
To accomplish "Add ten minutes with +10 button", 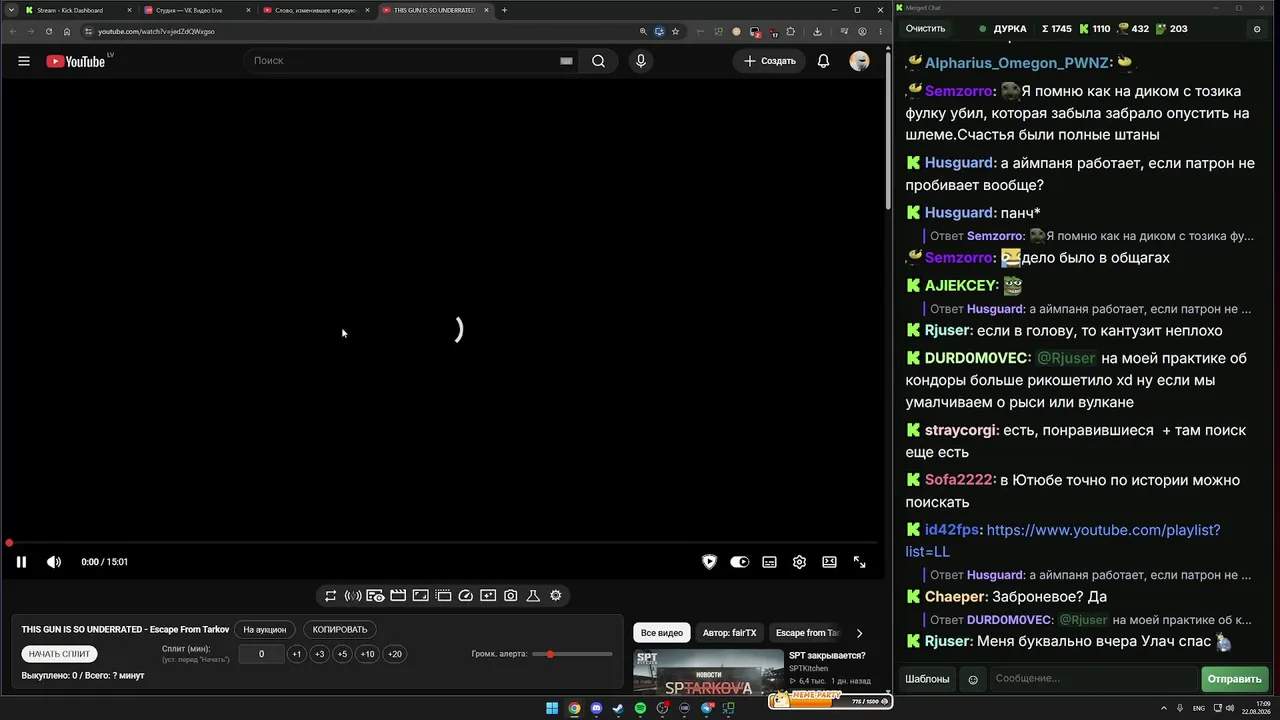I will tap(368, 654).
